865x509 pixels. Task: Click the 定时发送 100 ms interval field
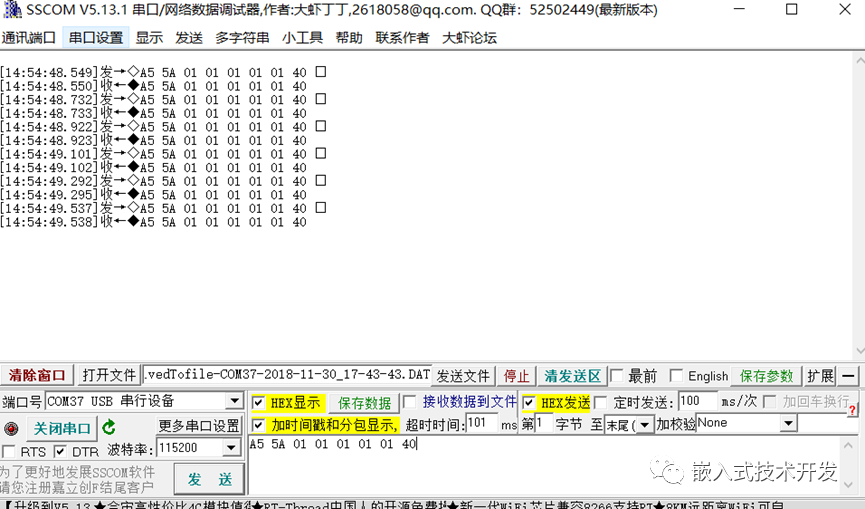pos(698,401)
